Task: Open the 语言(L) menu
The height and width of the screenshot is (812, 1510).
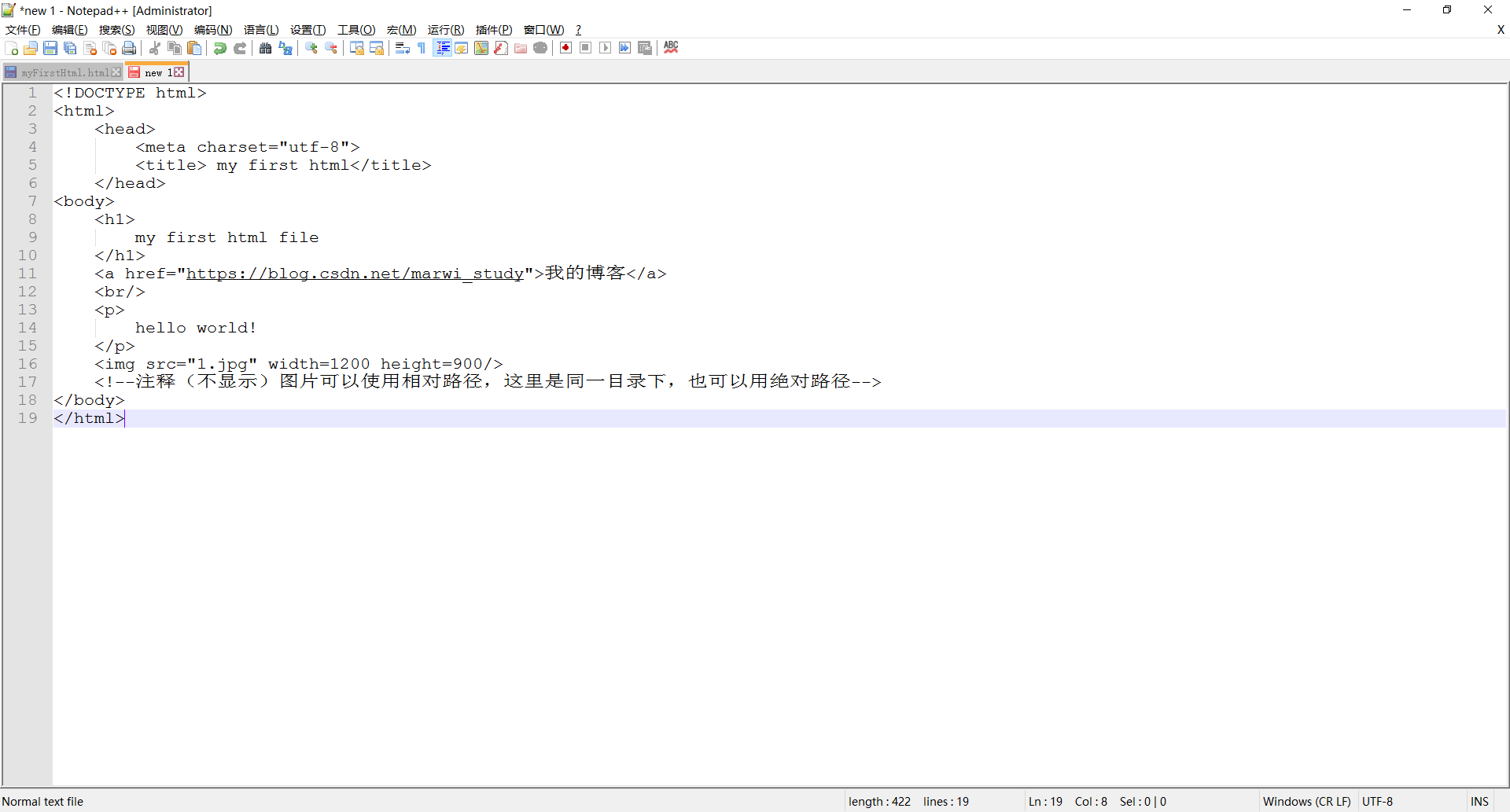Action: pyautogui.click(x=261, y=30)
